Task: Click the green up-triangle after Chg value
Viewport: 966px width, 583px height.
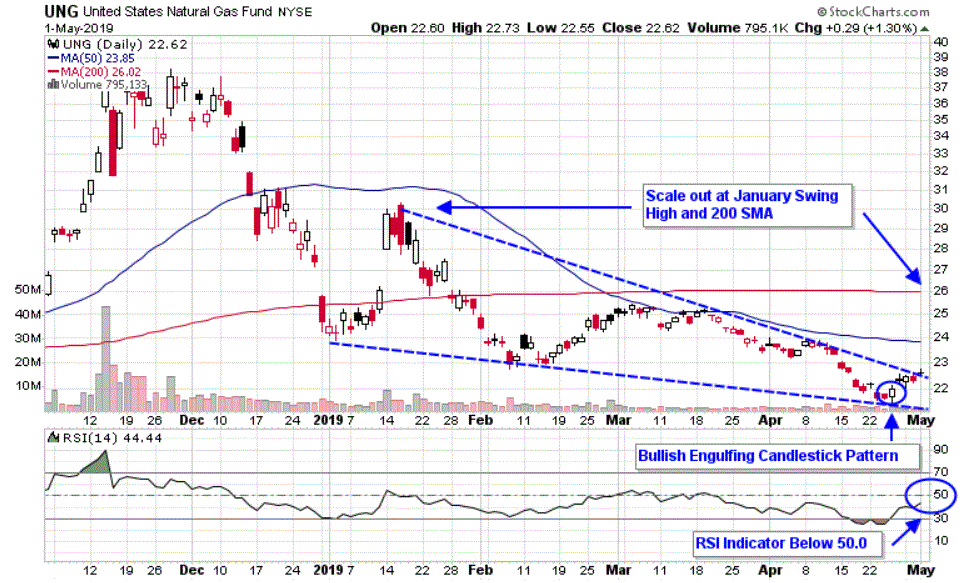Action: coord(925,28)
